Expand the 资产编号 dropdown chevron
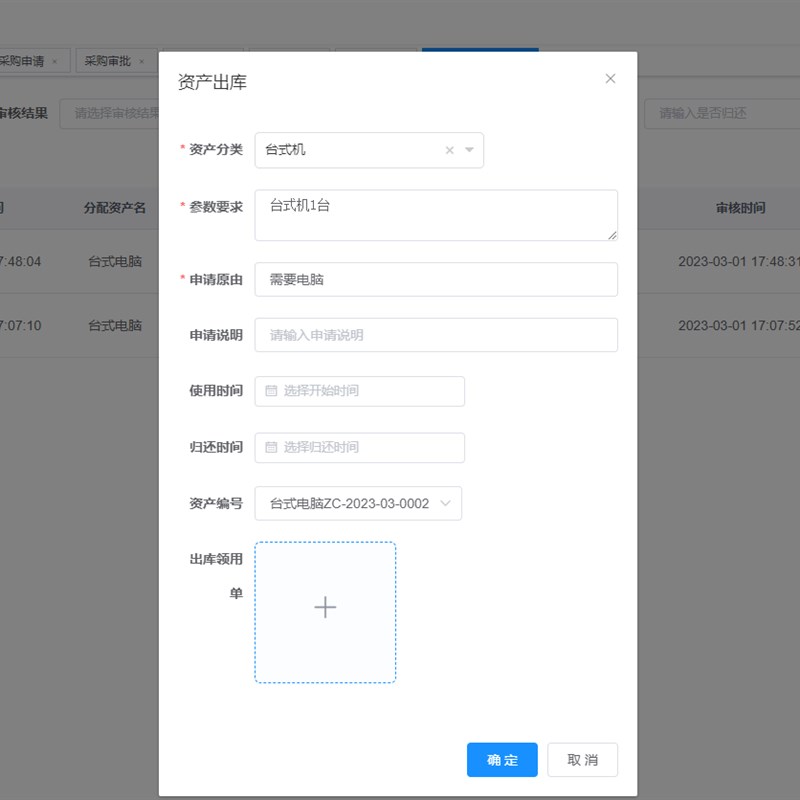 click(445, 504)
